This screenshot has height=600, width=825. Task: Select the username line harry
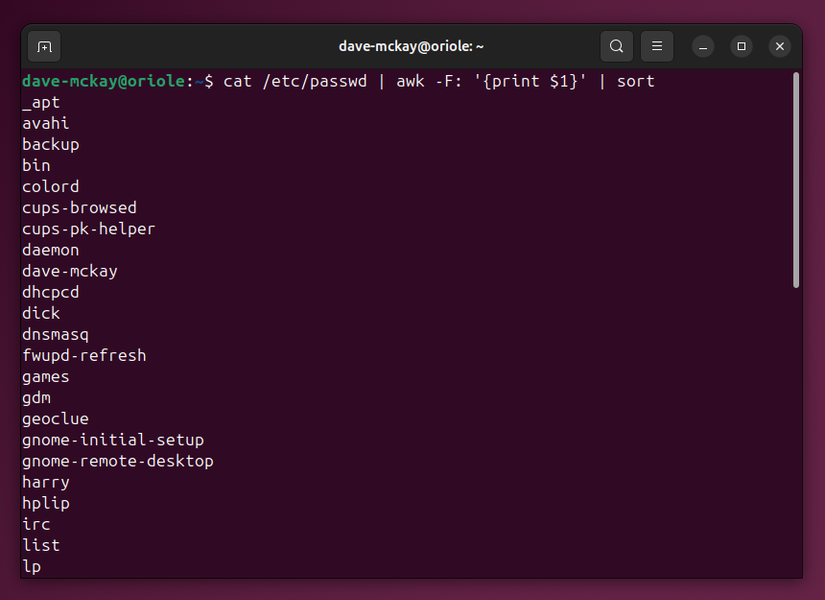(45, 481)
